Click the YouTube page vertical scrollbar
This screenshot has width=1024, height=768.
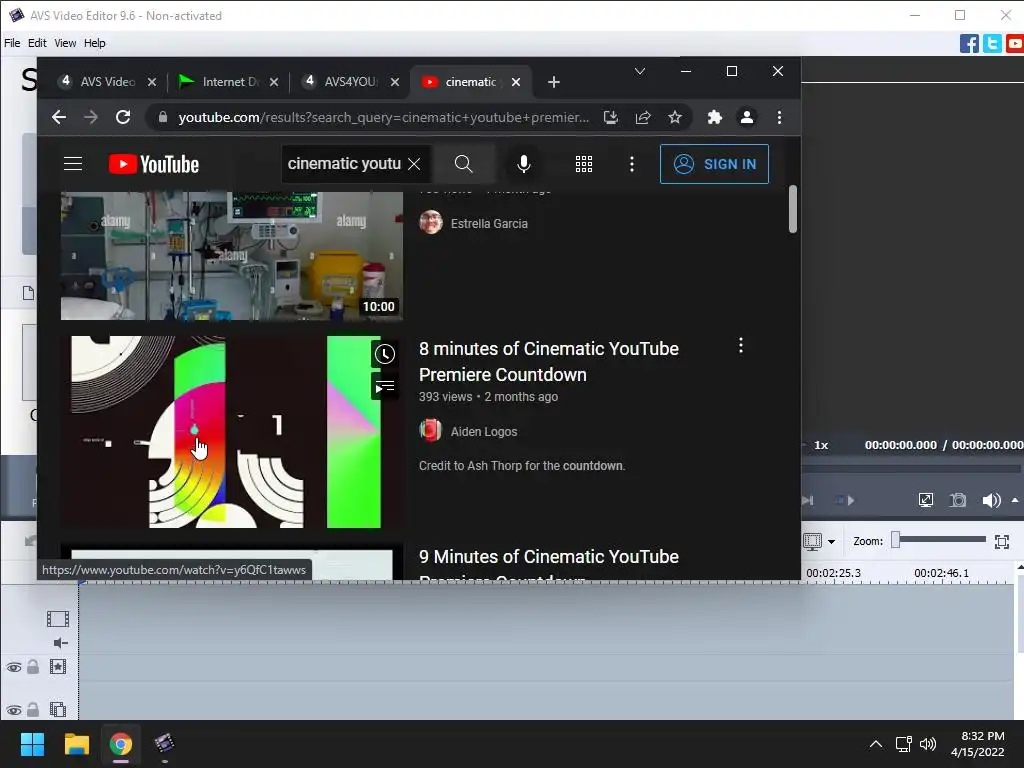[x=793, y=209]
